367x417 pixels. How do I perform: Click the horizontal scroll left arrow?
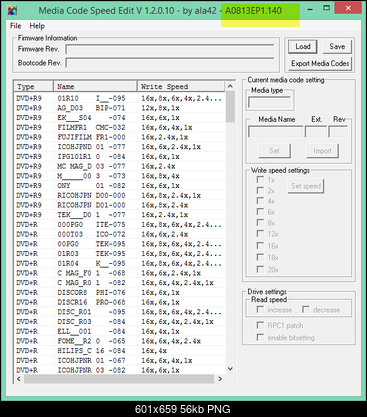[19, 379]
